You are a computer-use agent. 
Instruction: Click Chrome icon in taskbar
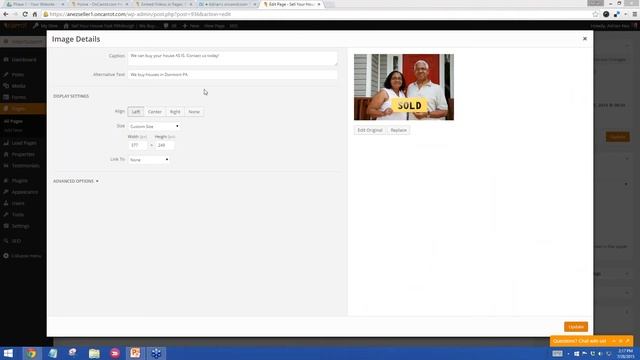coord(31,353)
